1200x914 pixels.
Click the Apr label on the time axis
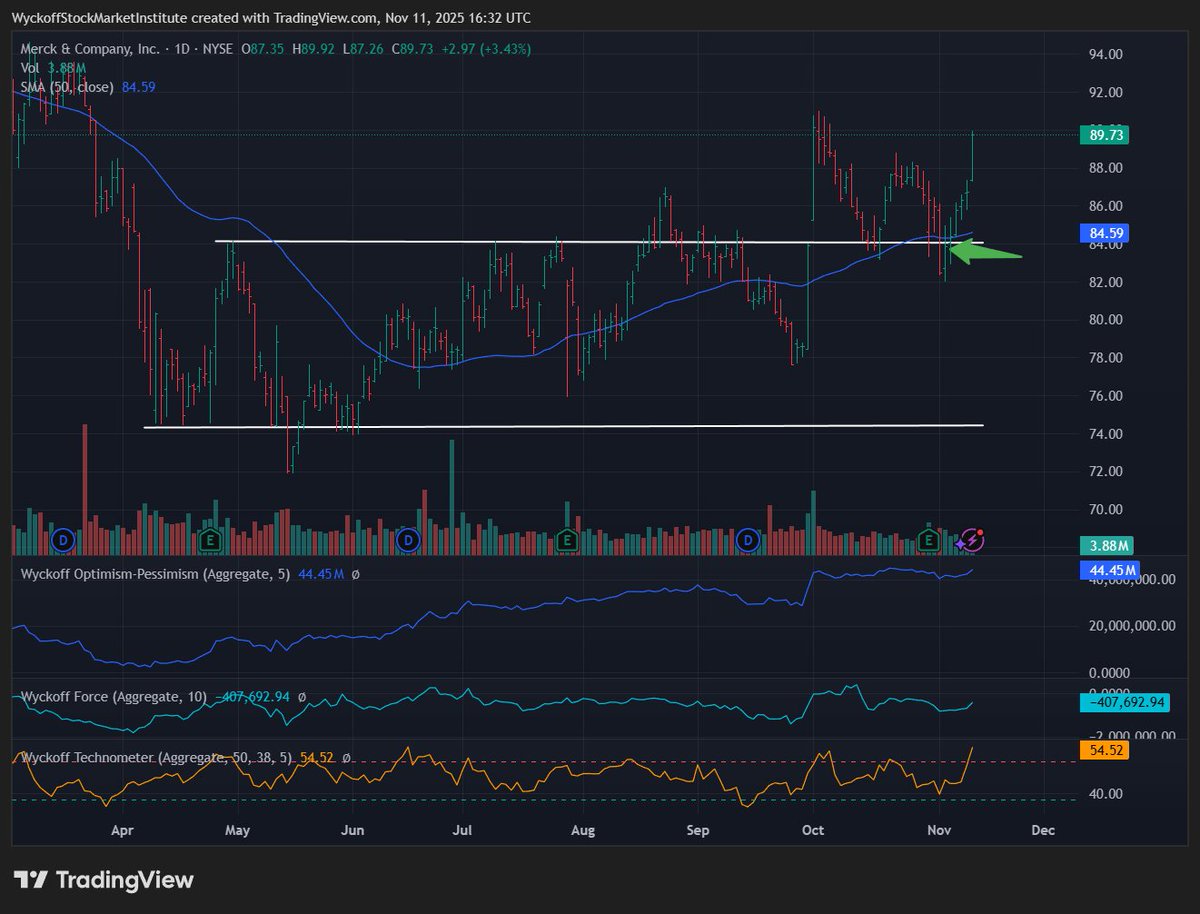122,830
